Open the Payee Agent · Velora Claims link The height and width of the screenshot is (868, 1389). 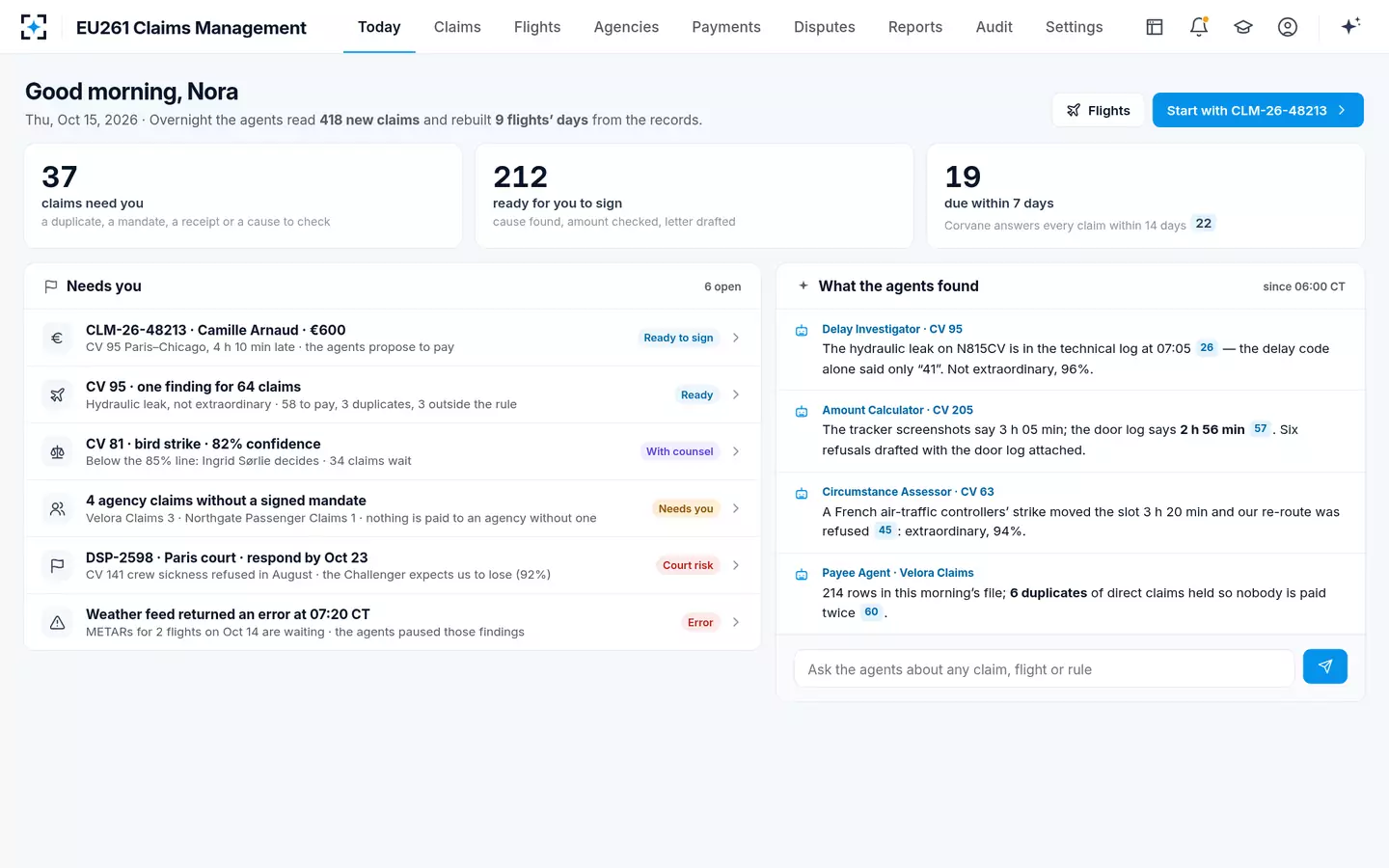898,573
